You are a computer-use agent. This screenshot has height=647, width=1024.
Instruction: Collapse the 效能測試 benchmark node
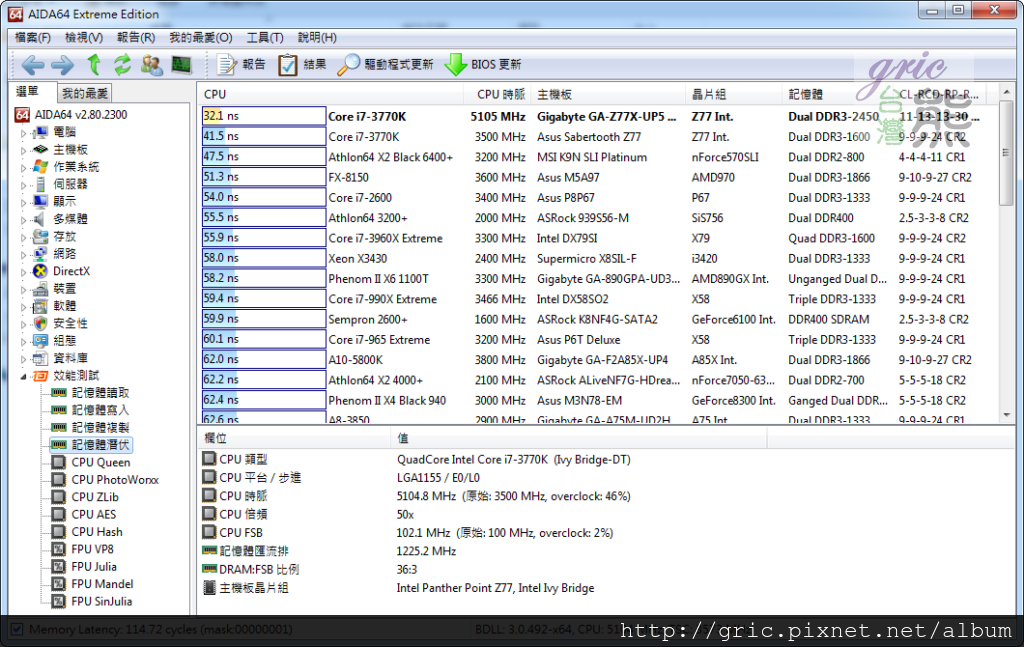(24, 376)
